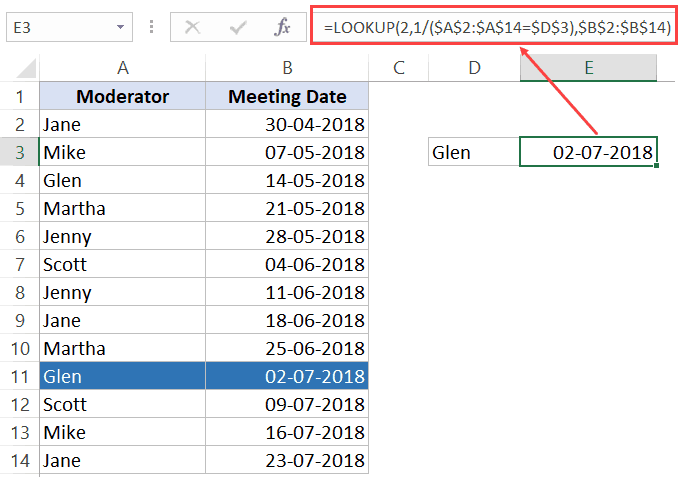Select column B header
The height and width of the screenshot is (477, 678).
point(287,68)
